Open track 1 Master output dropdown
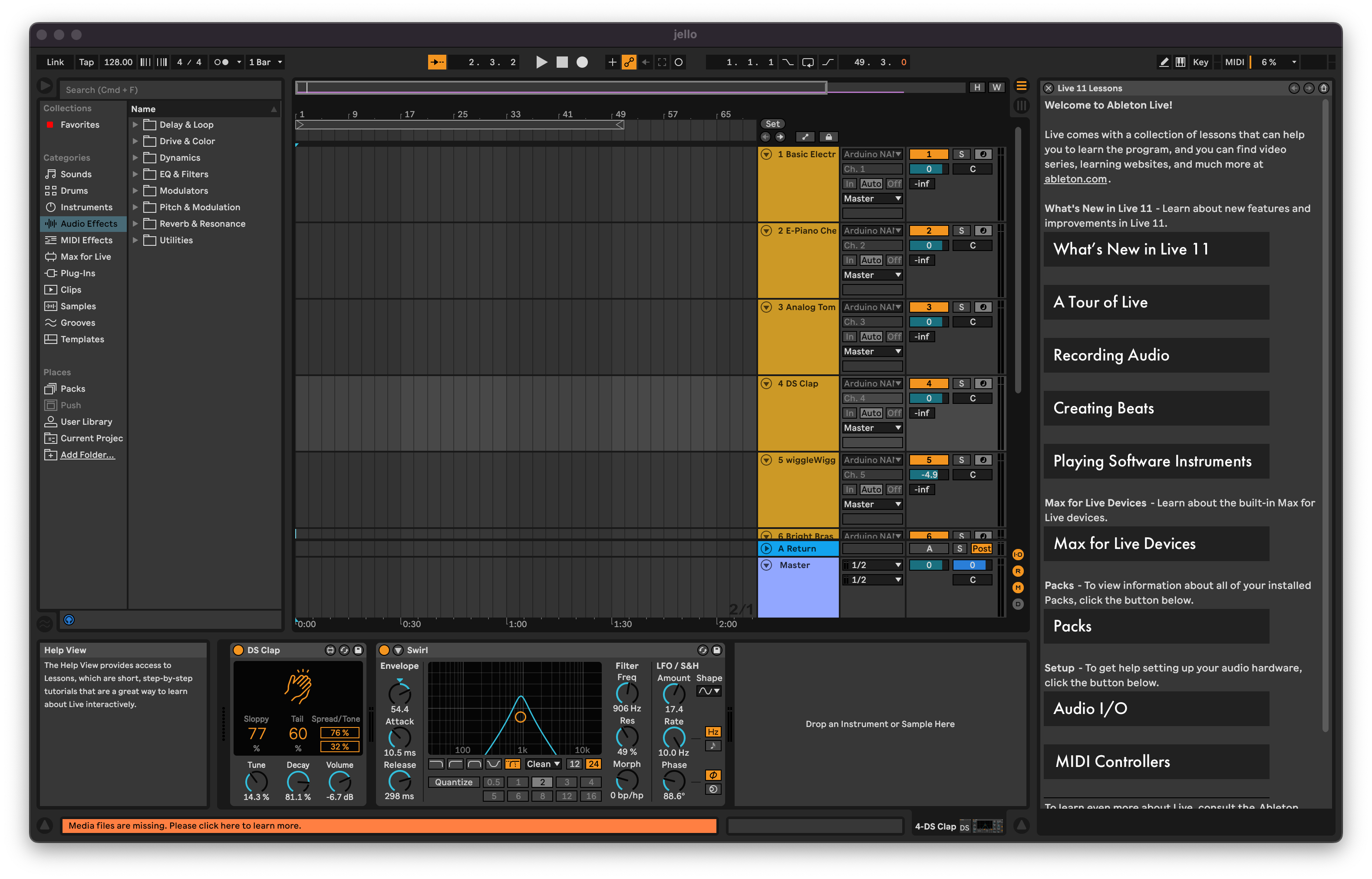This screenshot has height=879, width=1372. pyautogui.click(x=872, y=198)
